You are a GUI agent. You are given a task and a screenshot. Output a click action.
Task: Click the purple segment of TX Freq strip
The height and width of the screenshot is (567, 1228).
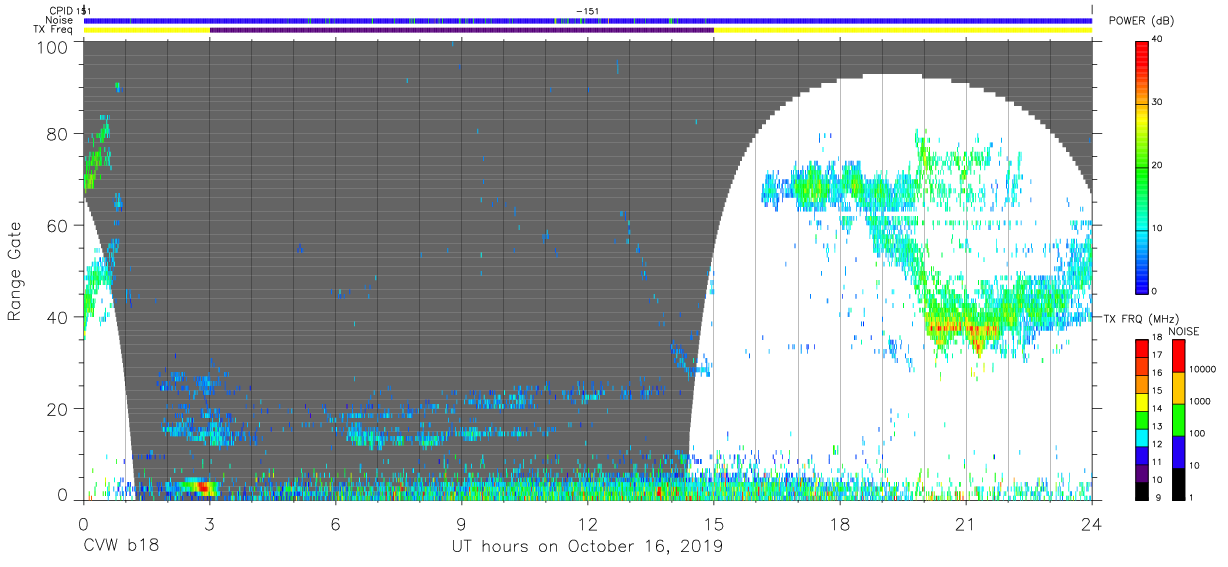coord(462,30)
